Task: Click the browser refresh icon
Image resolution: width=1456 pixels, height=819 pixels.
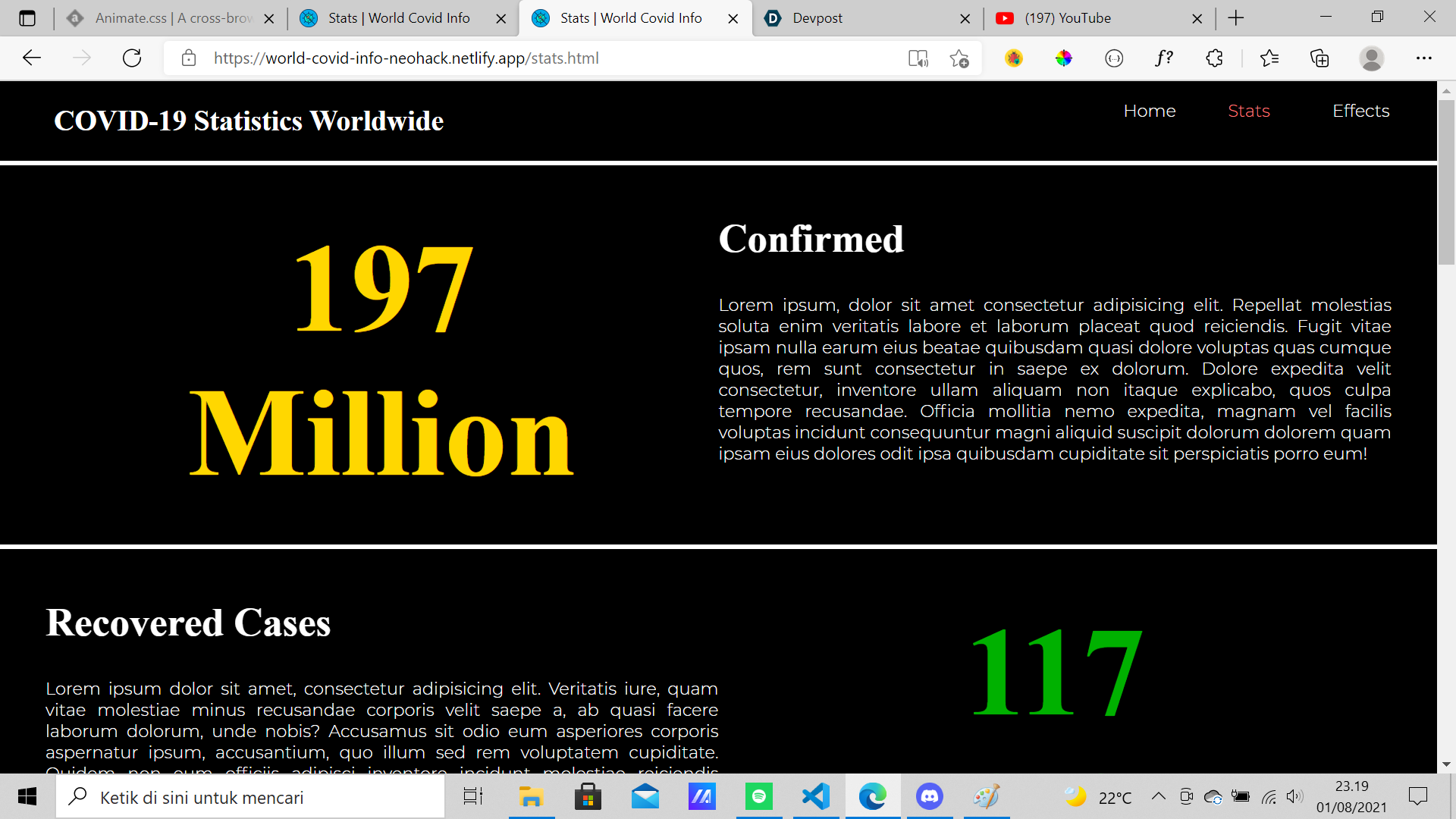Action: (132, 58)
